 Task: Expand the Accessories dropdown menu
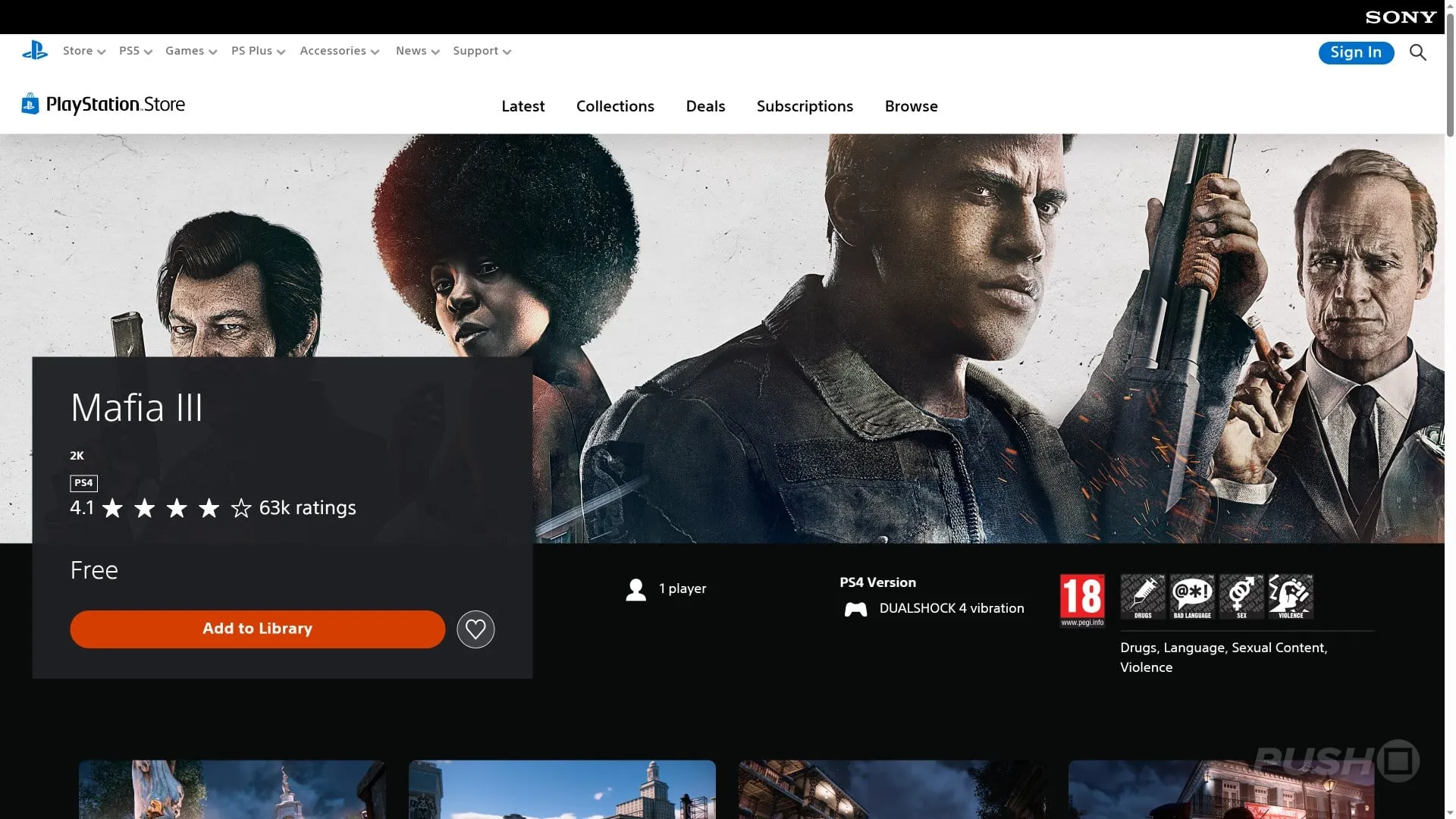point(339,51)
